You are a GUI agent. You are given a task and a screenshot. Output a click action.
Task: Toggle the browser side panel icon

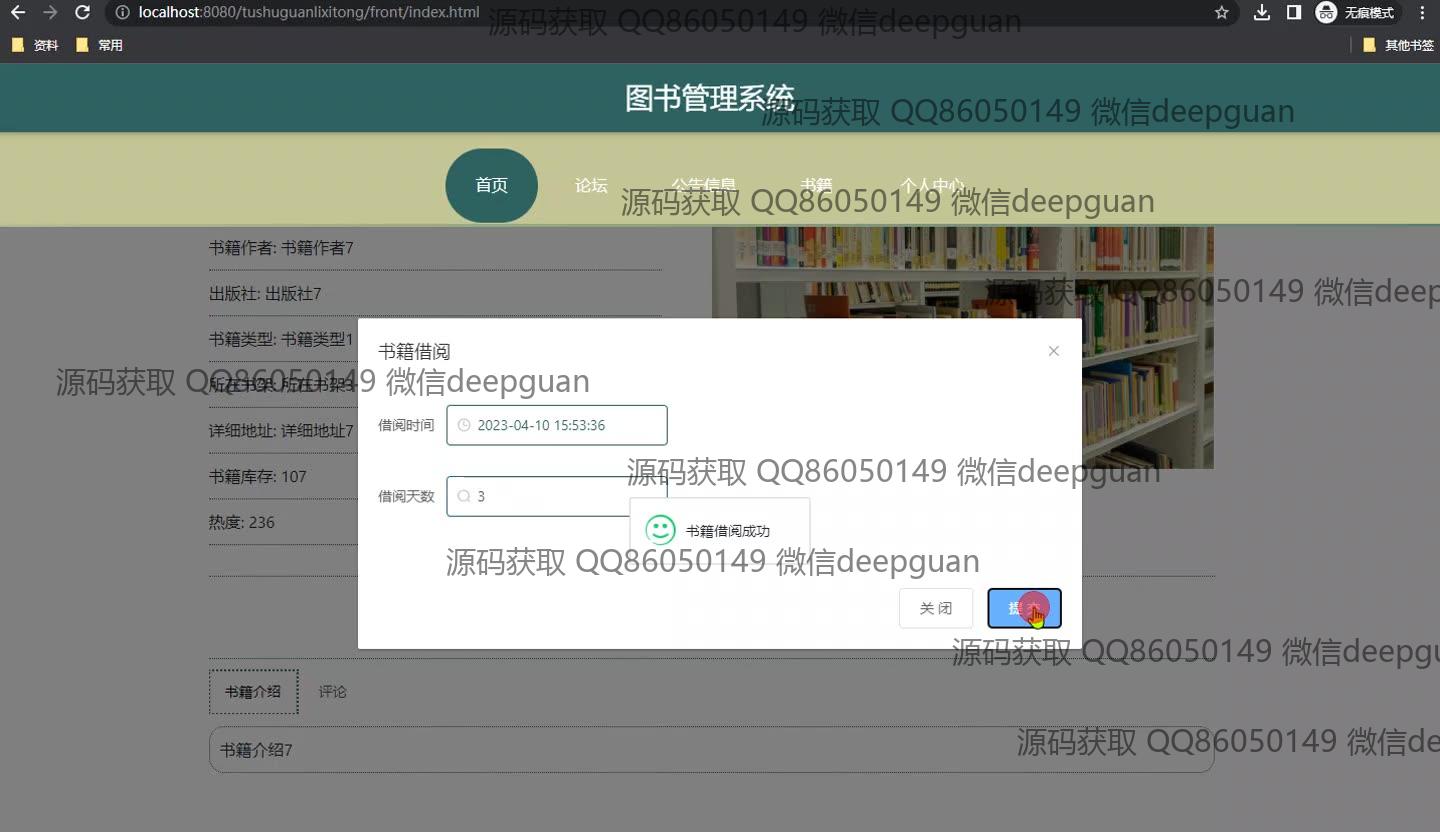1293,13
